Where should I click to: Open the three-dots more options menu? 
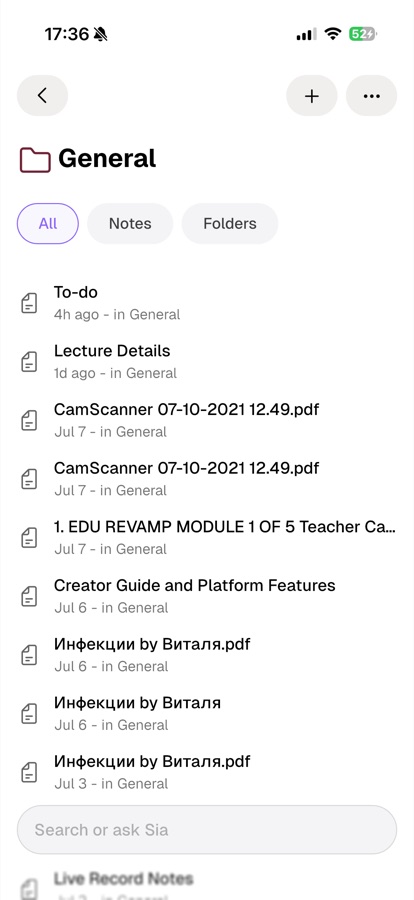click(x=372, y=95)
